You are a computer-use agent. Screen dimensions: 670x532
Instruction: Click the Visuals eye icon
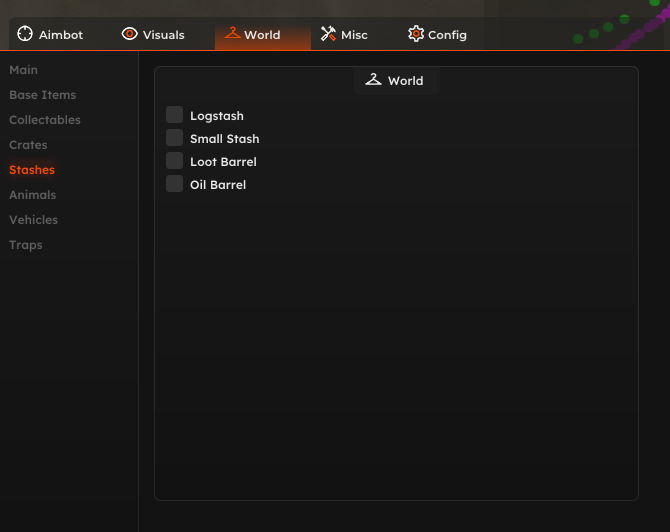(x=129, y=34)
